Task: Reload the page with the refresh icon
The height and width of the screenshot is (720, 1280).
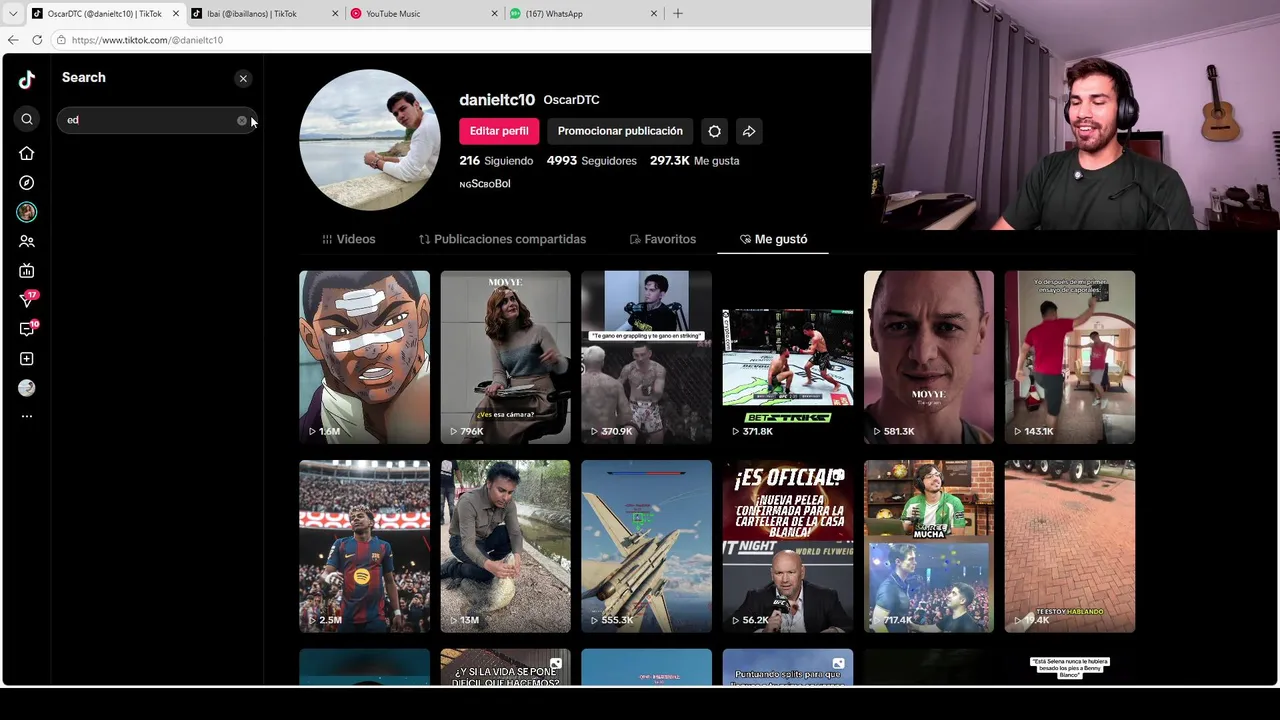Action: pyautogui.click(x=37, y=40)
